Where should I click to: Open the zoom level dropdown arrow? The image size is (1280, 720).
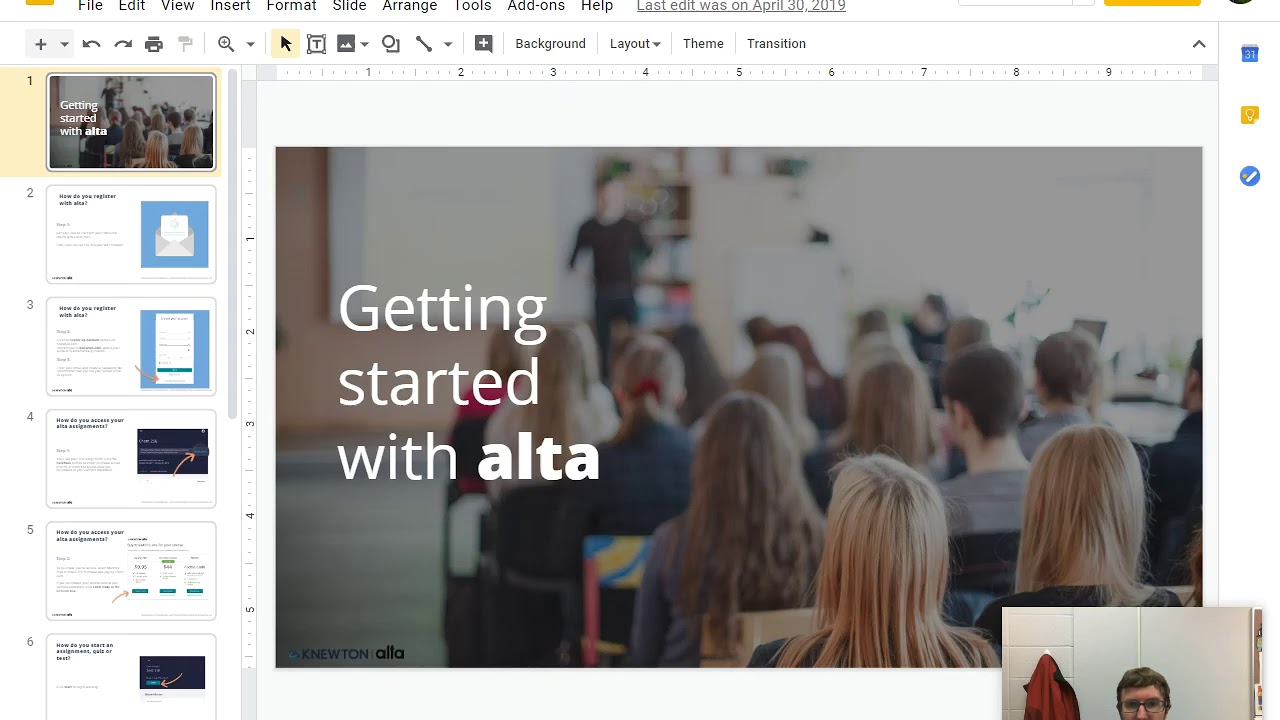tap(250, 44)
